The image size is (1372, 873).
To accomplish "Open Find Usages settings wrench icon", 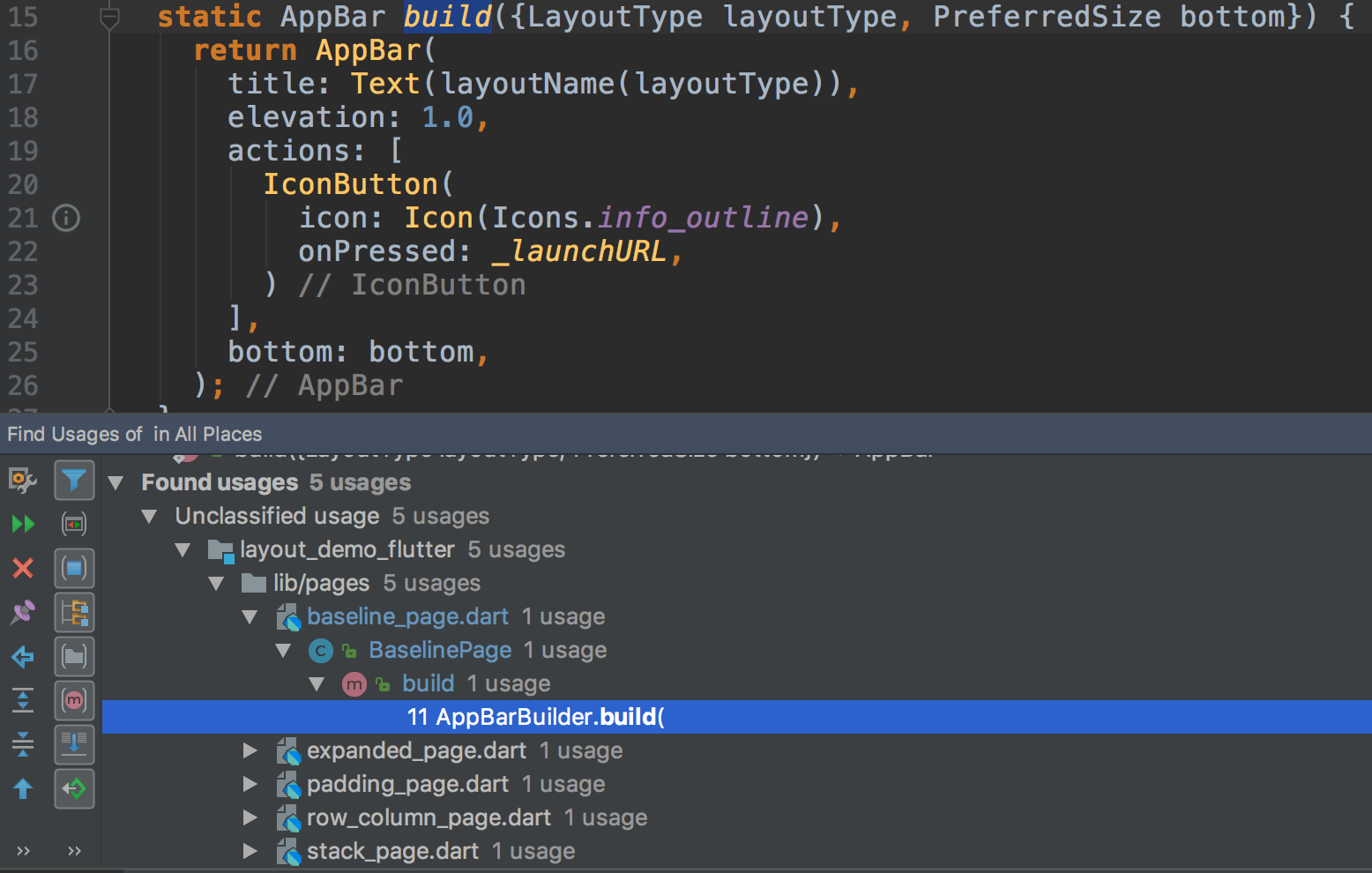I will (x=23, y=481).
